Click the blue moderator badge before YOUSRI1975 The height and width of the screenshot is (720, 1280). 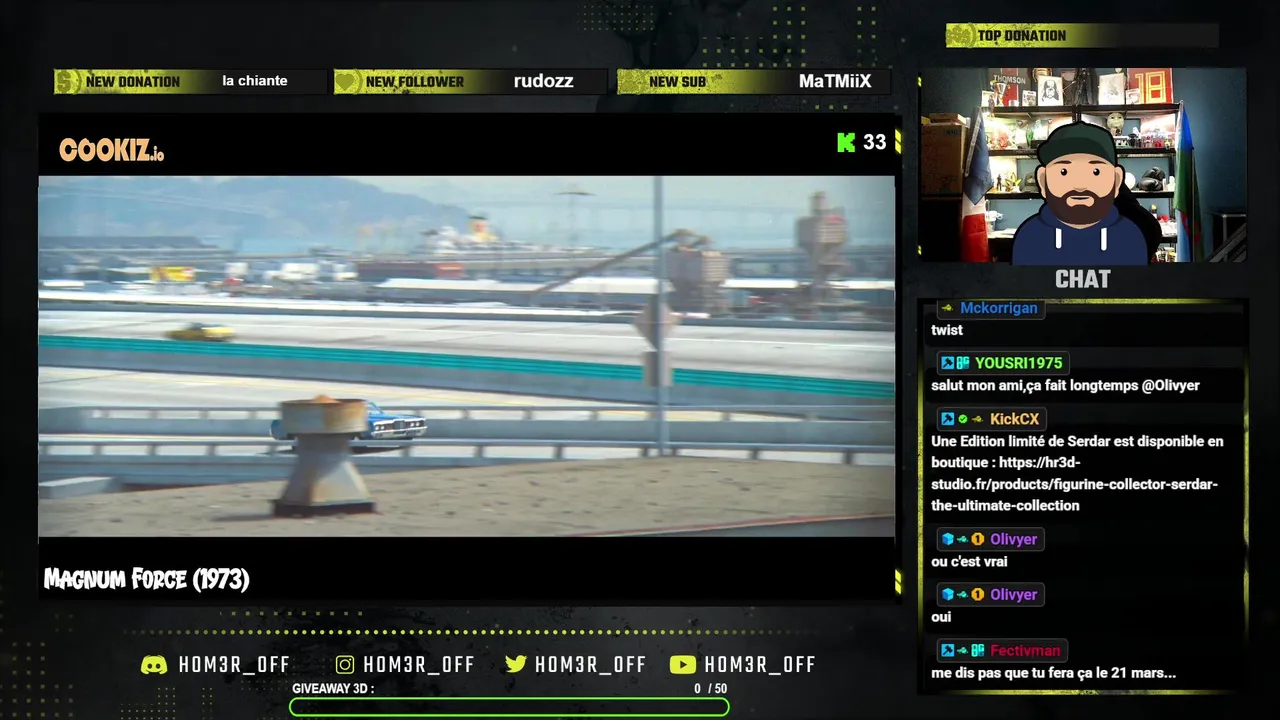pyautogui.click(x=947, y=363)
